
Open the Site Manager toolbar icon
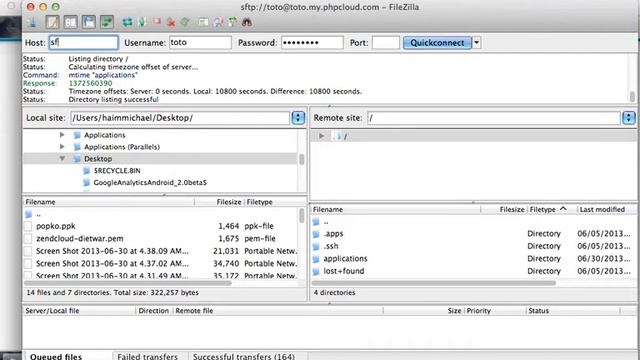[33, 22]
